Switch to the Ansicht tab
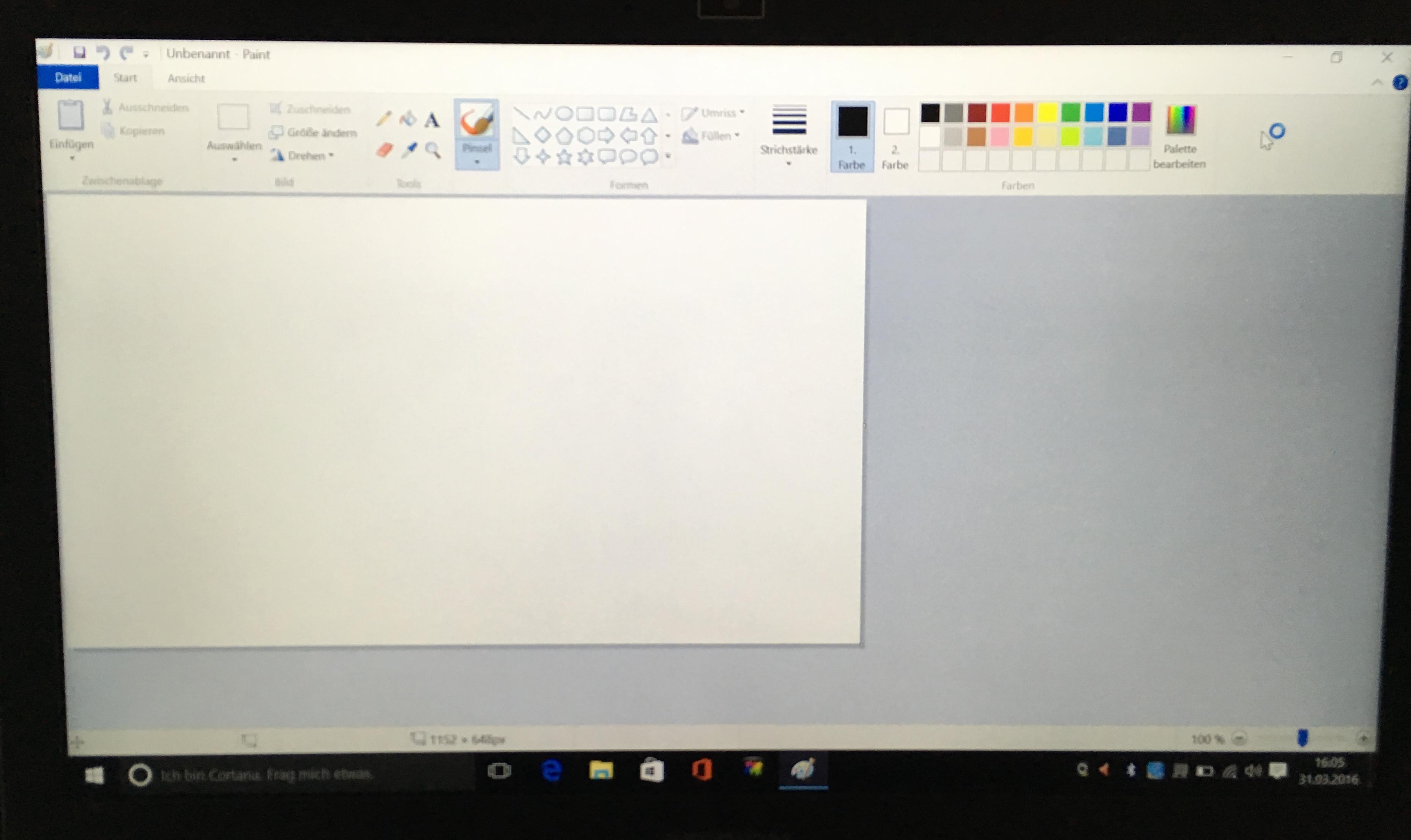The height and width of the screenshot is (840, 1411). (186, 78)
